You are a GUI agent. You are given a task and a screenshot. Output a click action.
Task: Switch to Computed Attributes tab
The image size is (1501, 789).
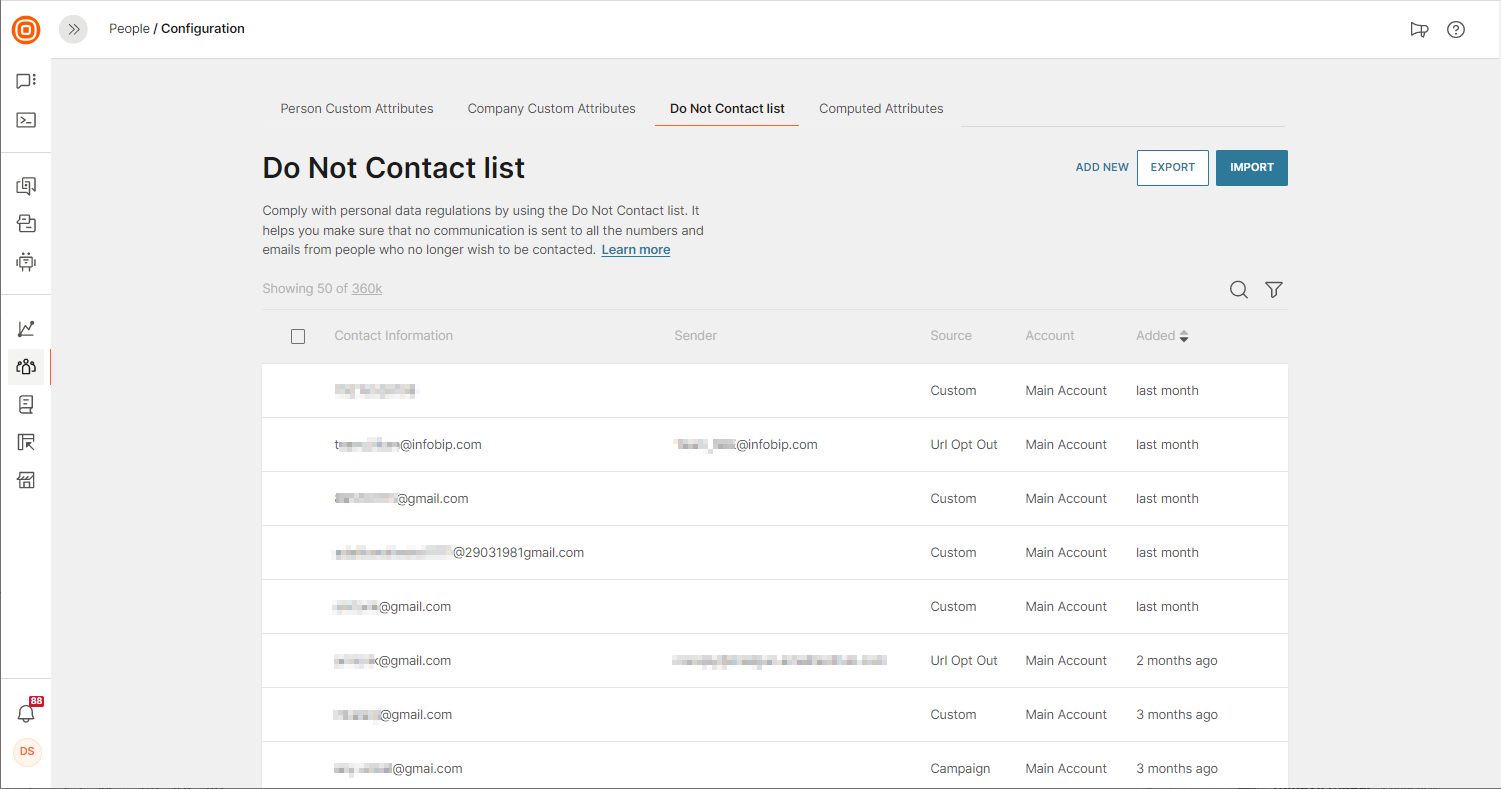pyautogui.click(x=881, y=109)
